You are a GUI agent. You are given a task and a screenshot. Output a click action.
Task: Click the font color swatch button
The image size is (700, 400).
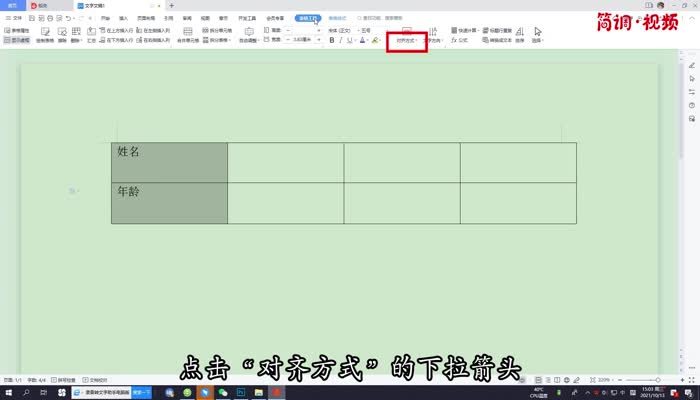[362, 41]
